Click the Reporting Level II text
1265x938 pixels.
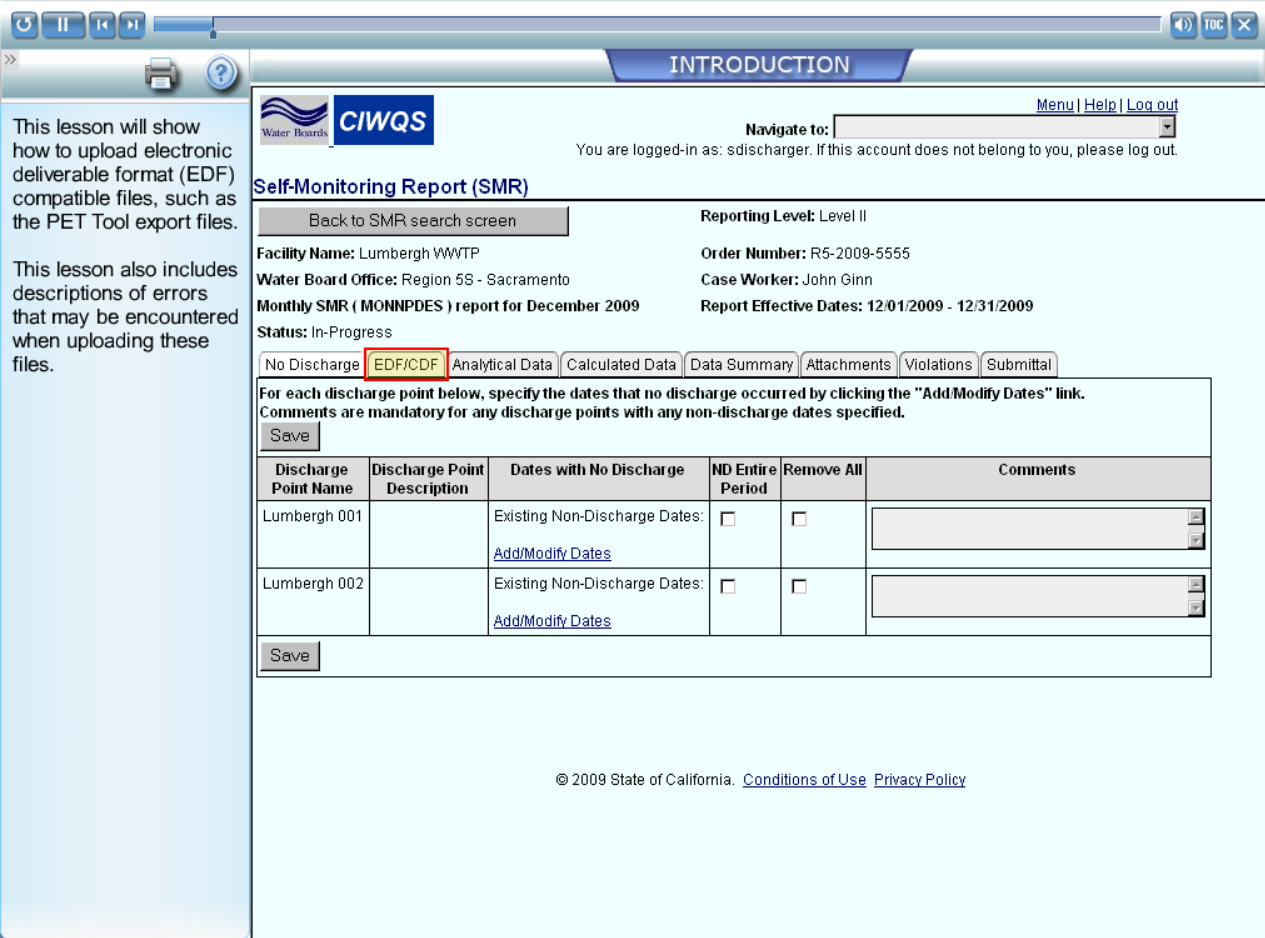click(784, 216)
